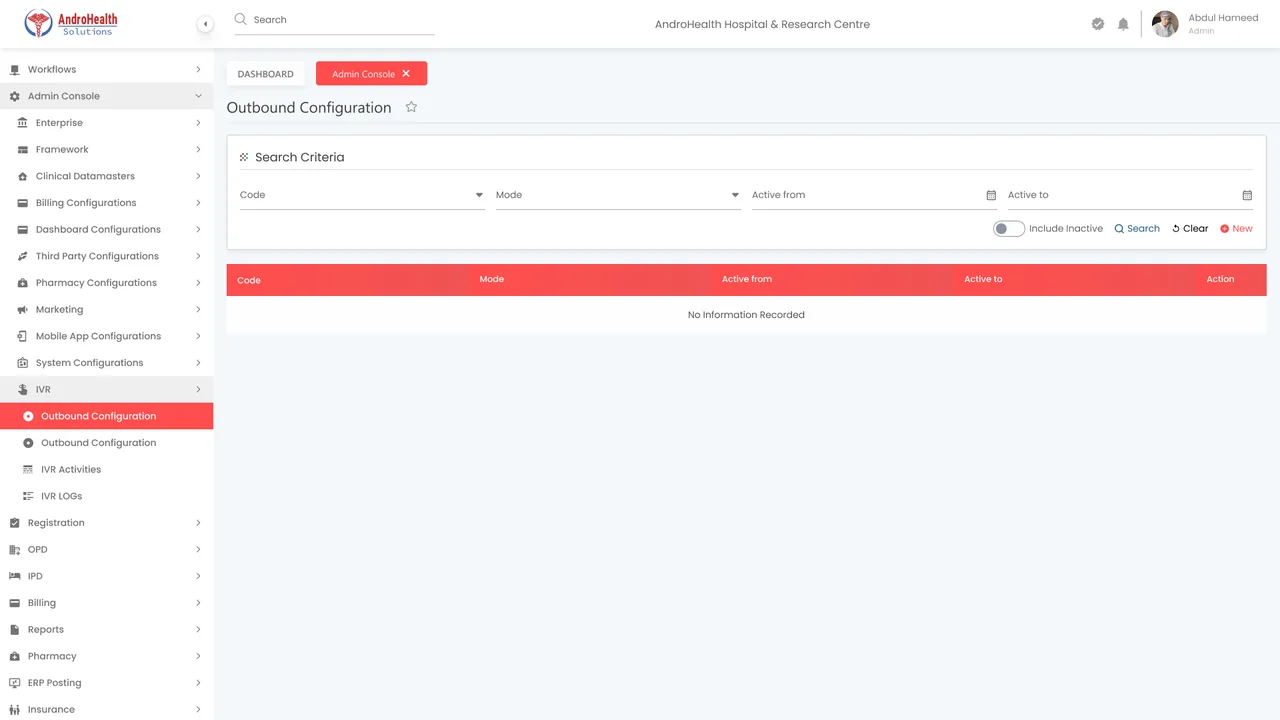1280x720 pixels.
Task: Open the non-highlighted Outbound Configuration item
Action: coord(106,443)
